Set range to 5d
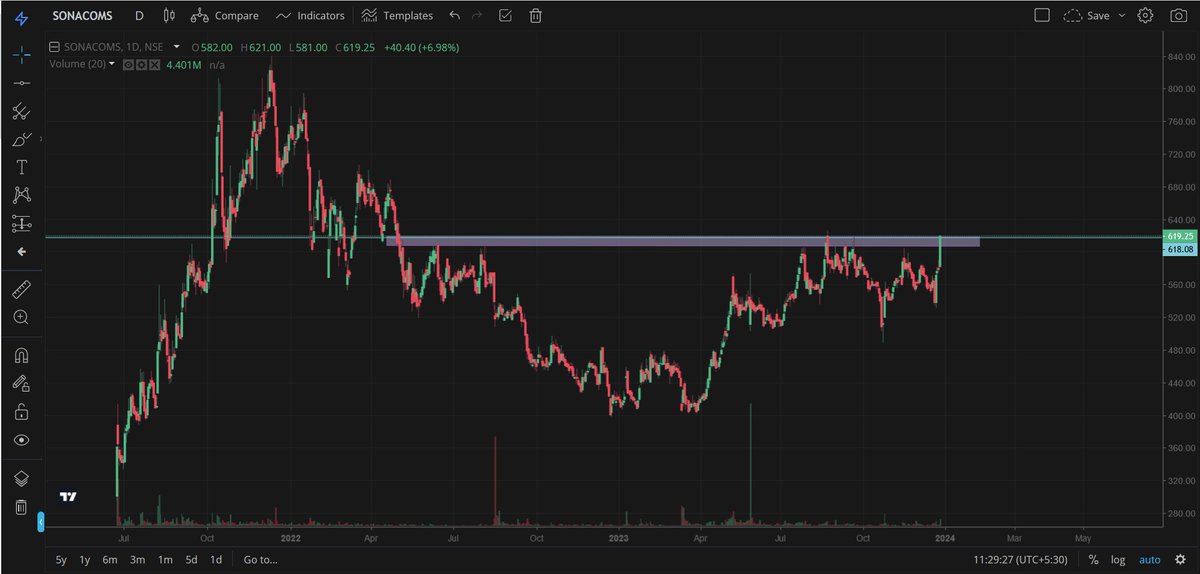Screen dimensions: 1200x574 coord(191,560)
